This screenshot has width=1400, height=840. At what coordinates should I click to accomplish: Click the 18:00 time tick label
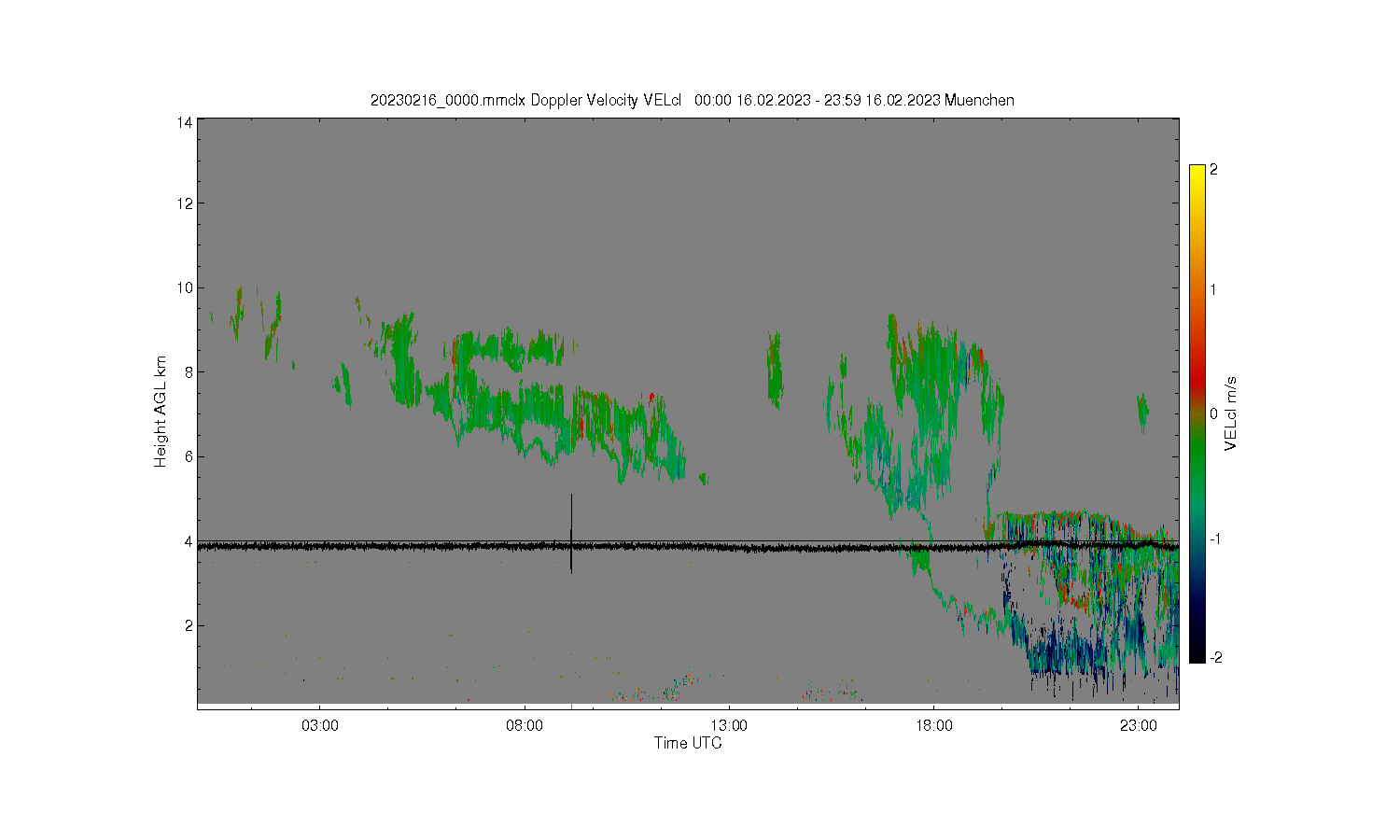tap(933, 725)
